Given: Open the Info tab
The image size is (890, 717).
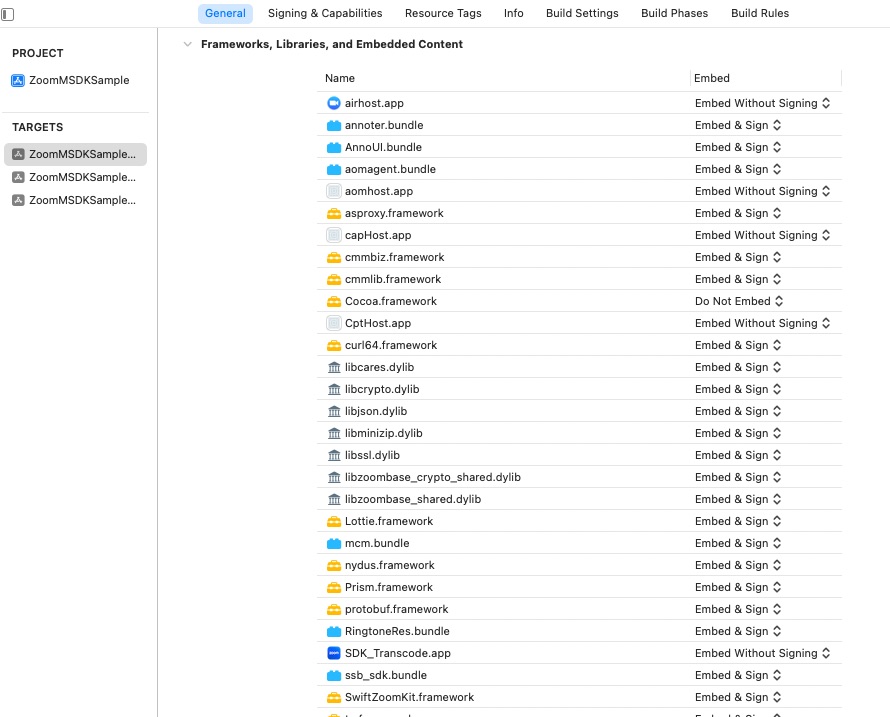Looking at the screenshot, I should tap(514, 14).
